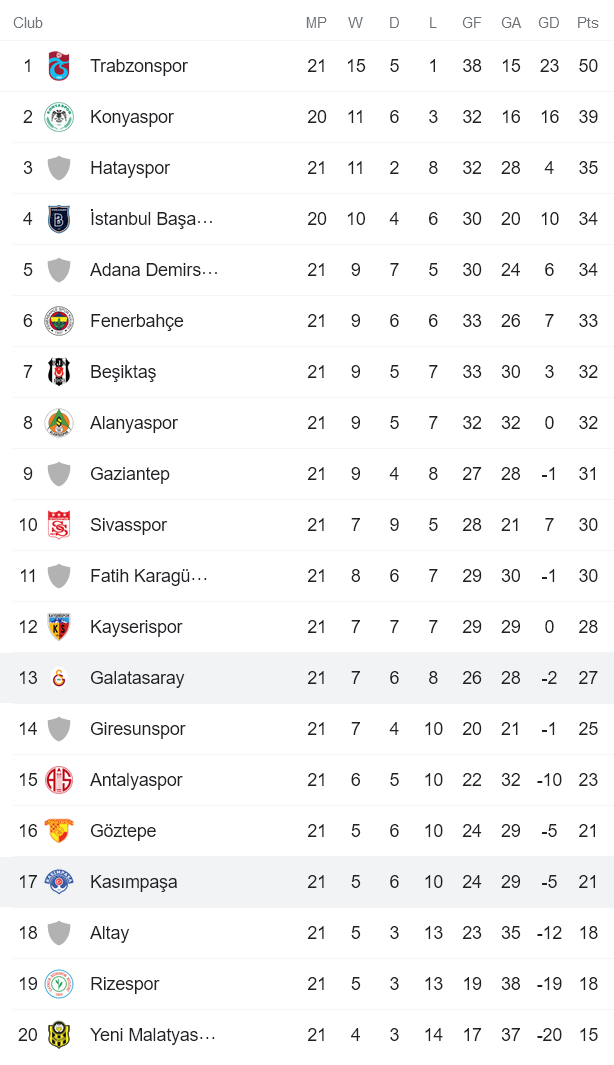Sort by the GD column header
614x1065 pixels.
[548, 23]
